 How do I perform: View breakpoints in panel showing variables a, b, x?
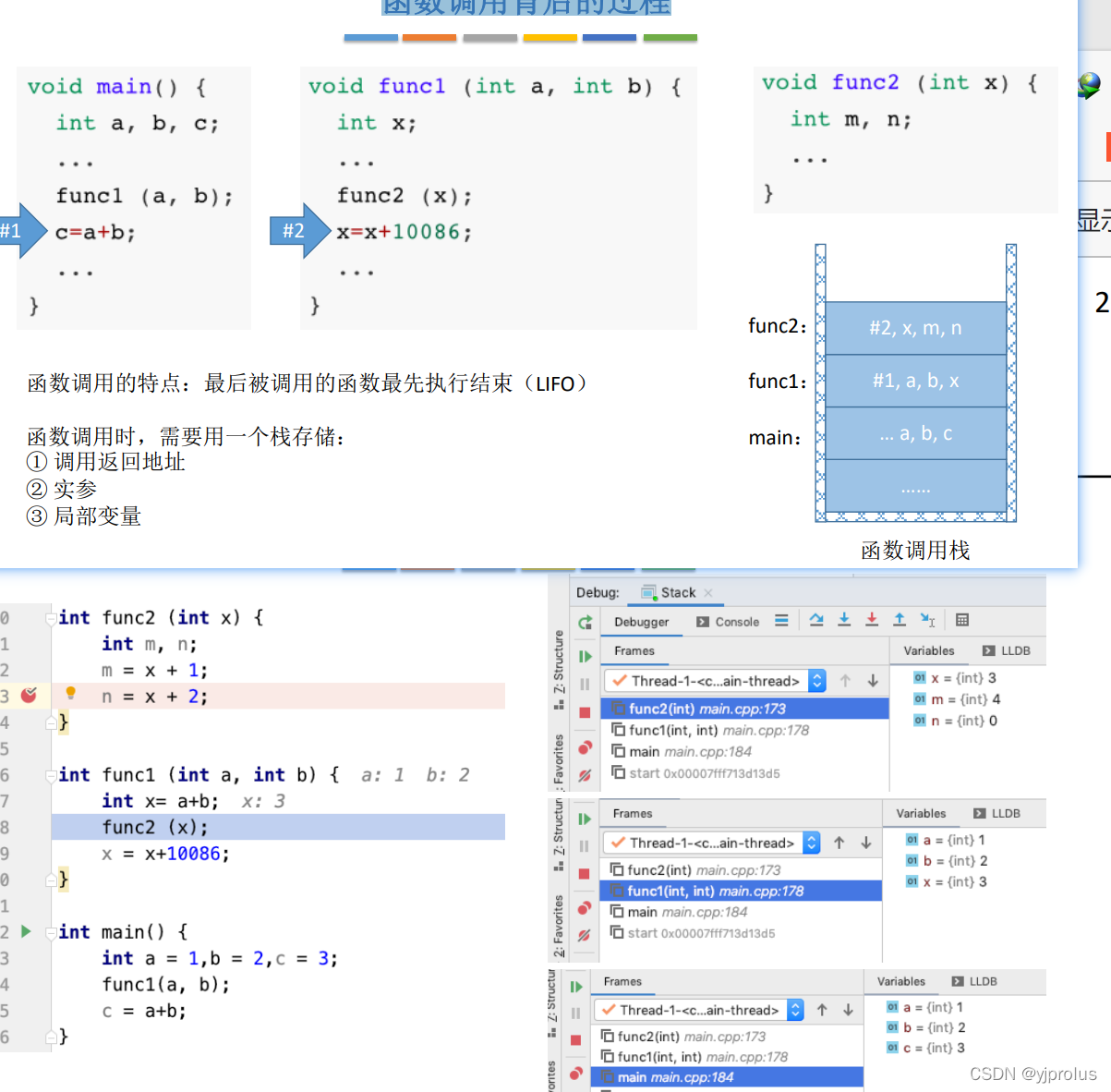pyautogui.click(x=584, y=908)
